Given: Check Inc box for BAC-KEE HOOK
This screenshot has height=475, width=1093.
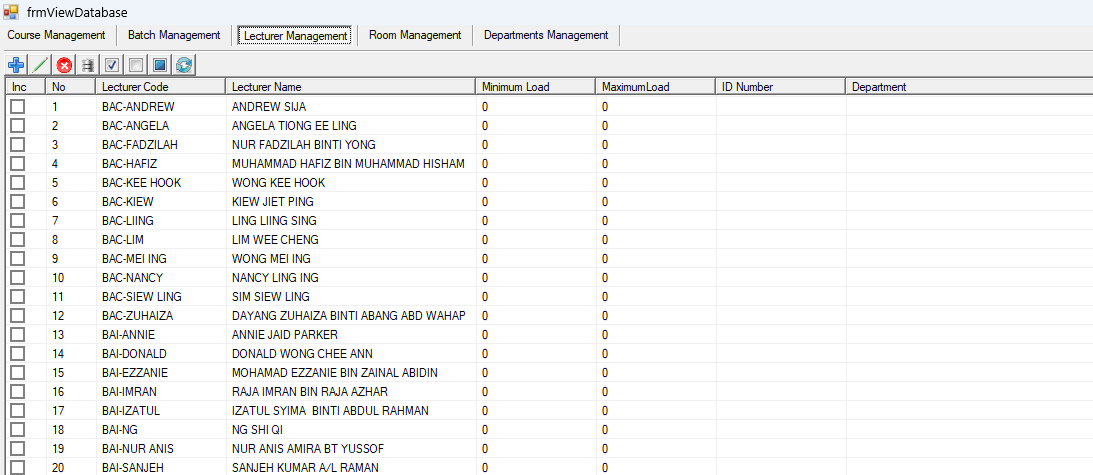Looking at the screenshot, I should pyautogui.click(x=17, y=183).
